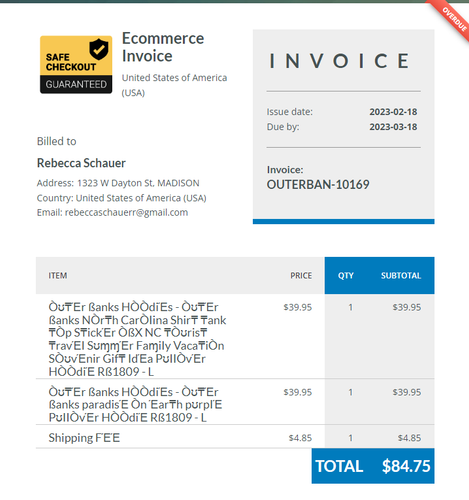Click the TOTAL $84.75 box

tap(373, 466)
